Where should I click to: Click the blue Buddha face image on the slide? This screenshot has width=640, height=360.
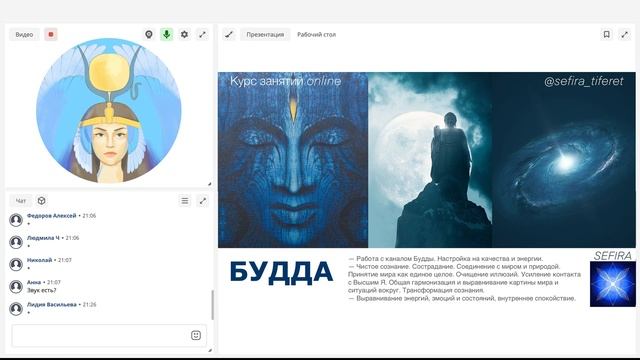click(x=293, y=160)
